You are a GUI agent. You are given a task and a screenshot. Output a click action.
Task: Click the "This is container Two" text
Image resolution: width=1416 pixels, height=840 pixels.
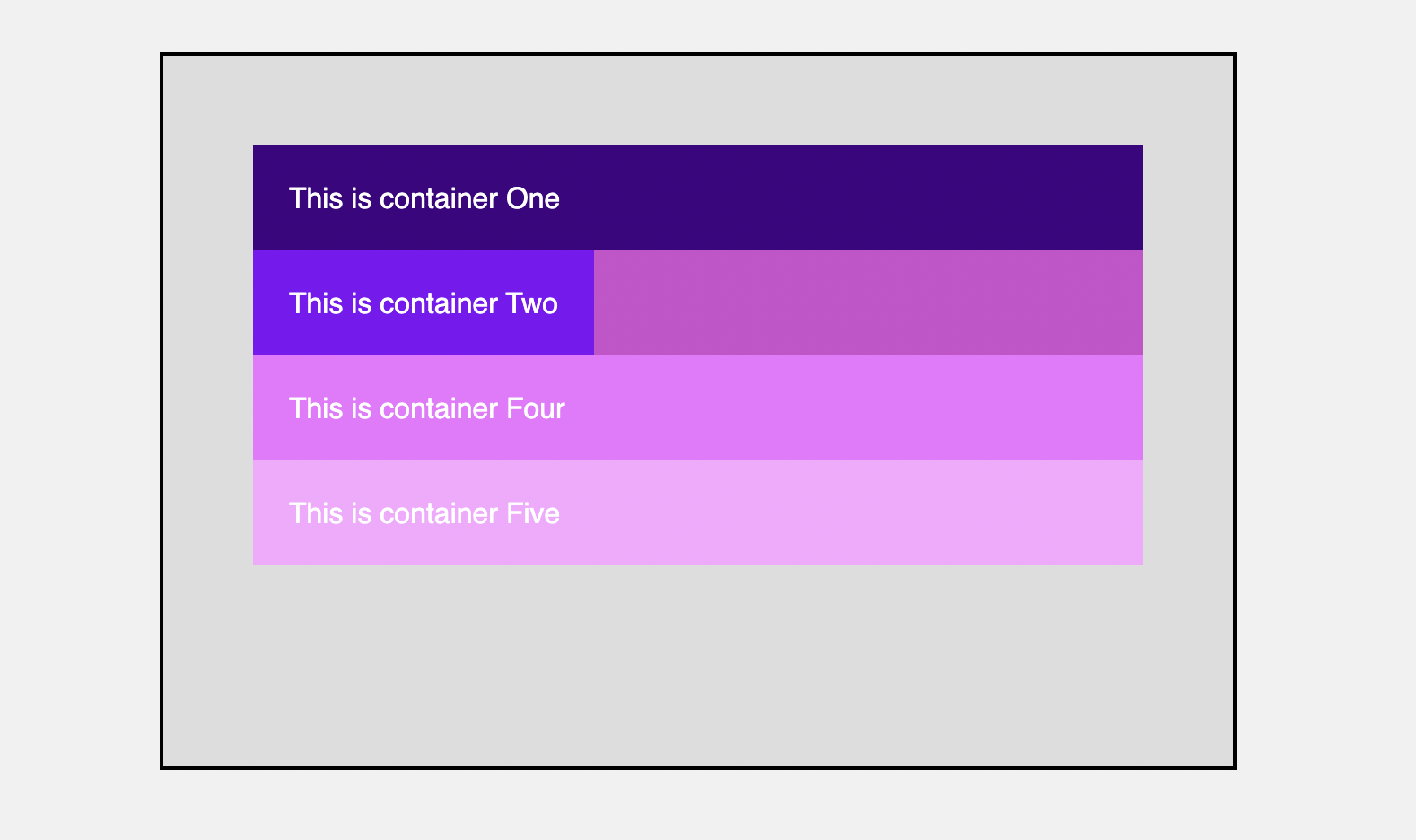(423, 303)
